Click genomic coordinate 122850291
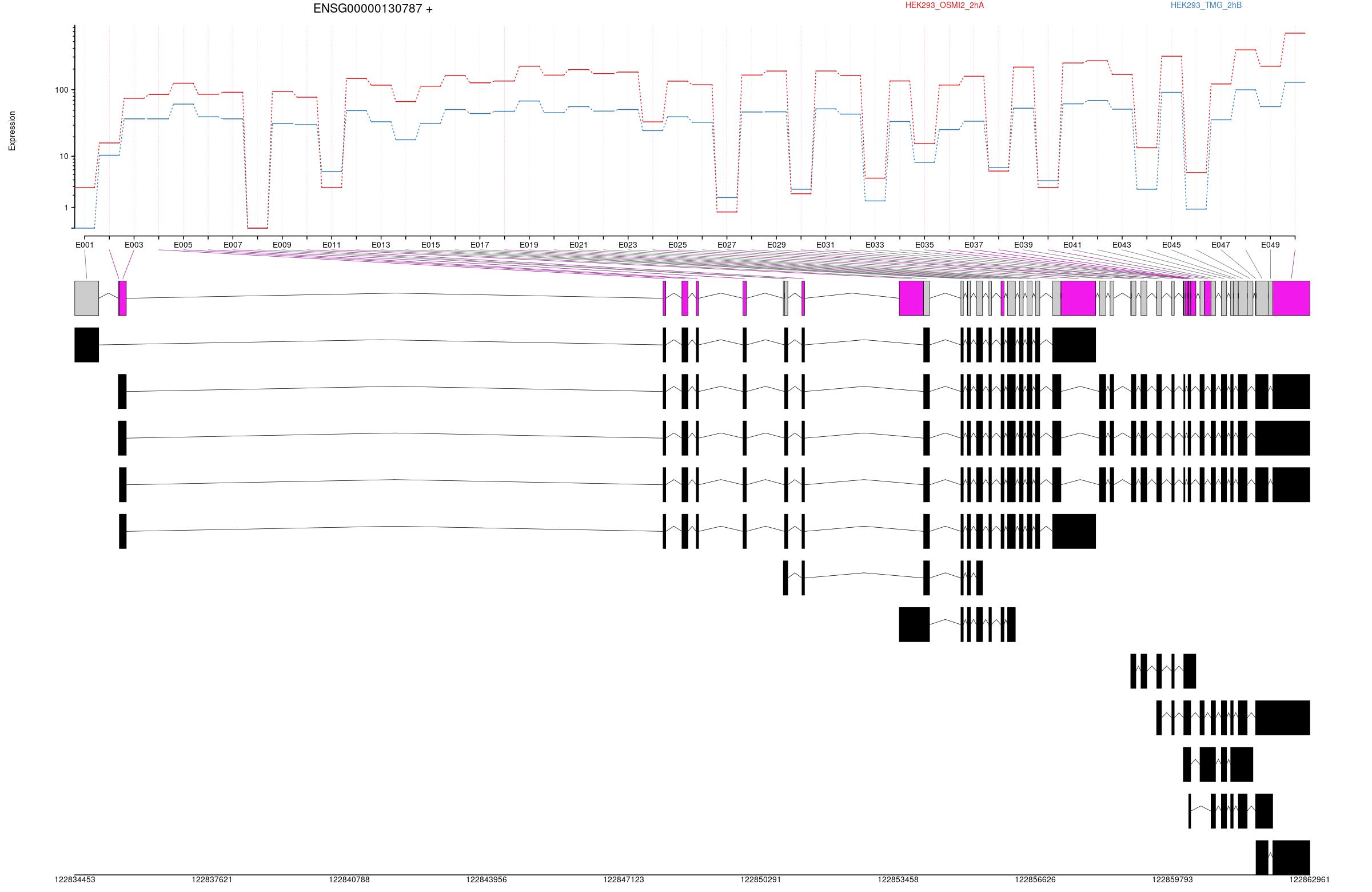Viewport: 1372px width, 892px height. (761, 879)
